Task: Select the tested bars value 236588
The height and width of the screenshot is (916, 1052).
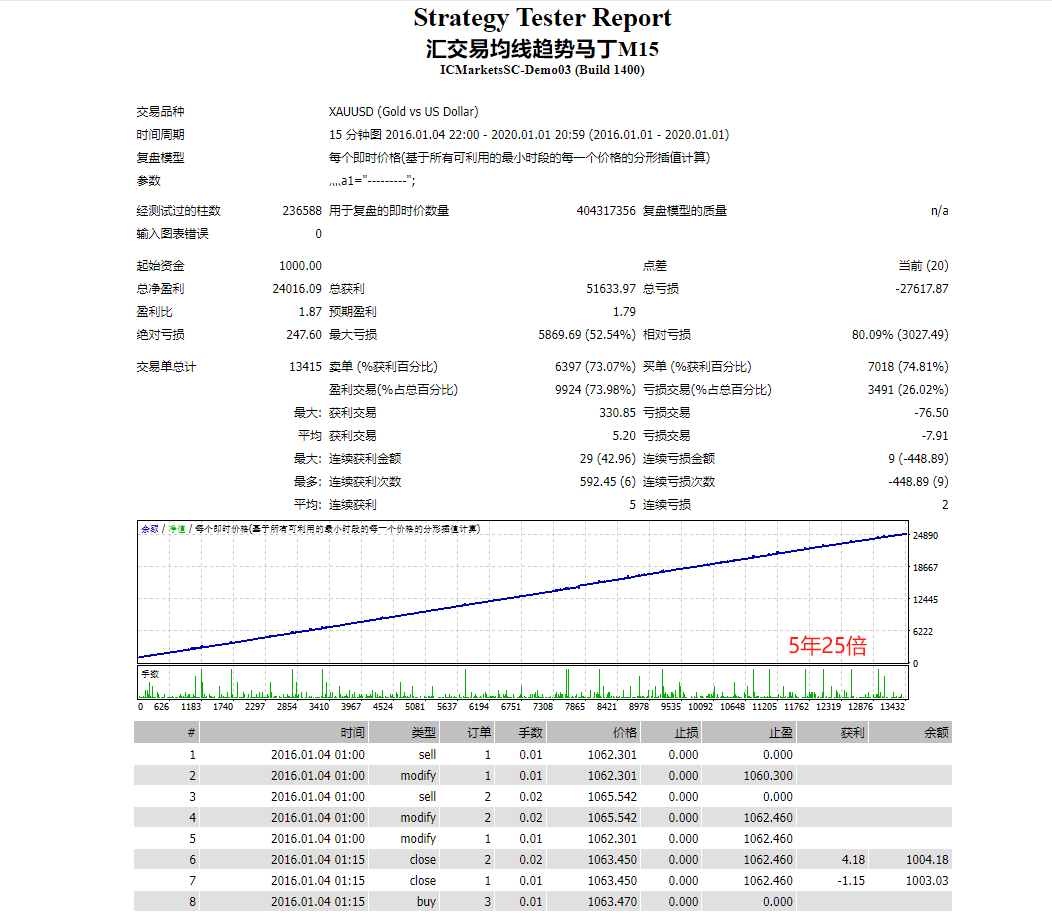Action: coord(302,211)
